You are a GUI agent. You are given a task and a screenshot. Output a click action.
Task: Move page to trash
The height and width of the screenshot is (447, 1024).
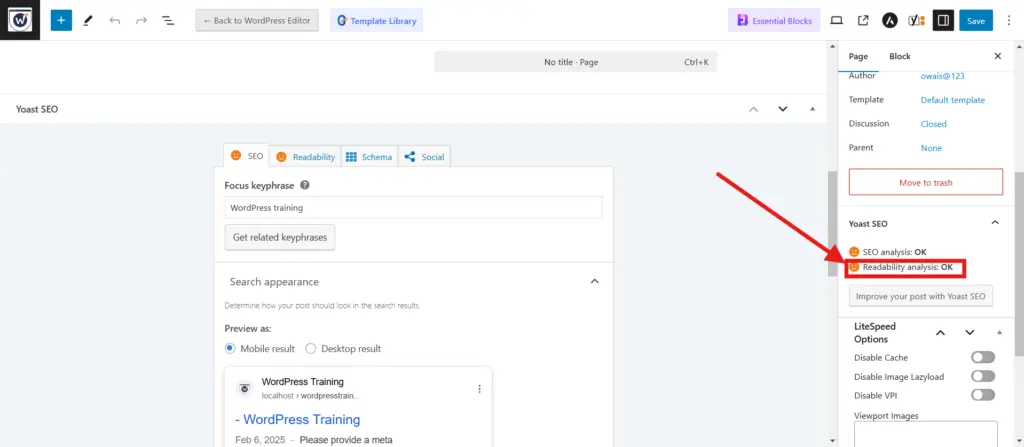(925, 182)
